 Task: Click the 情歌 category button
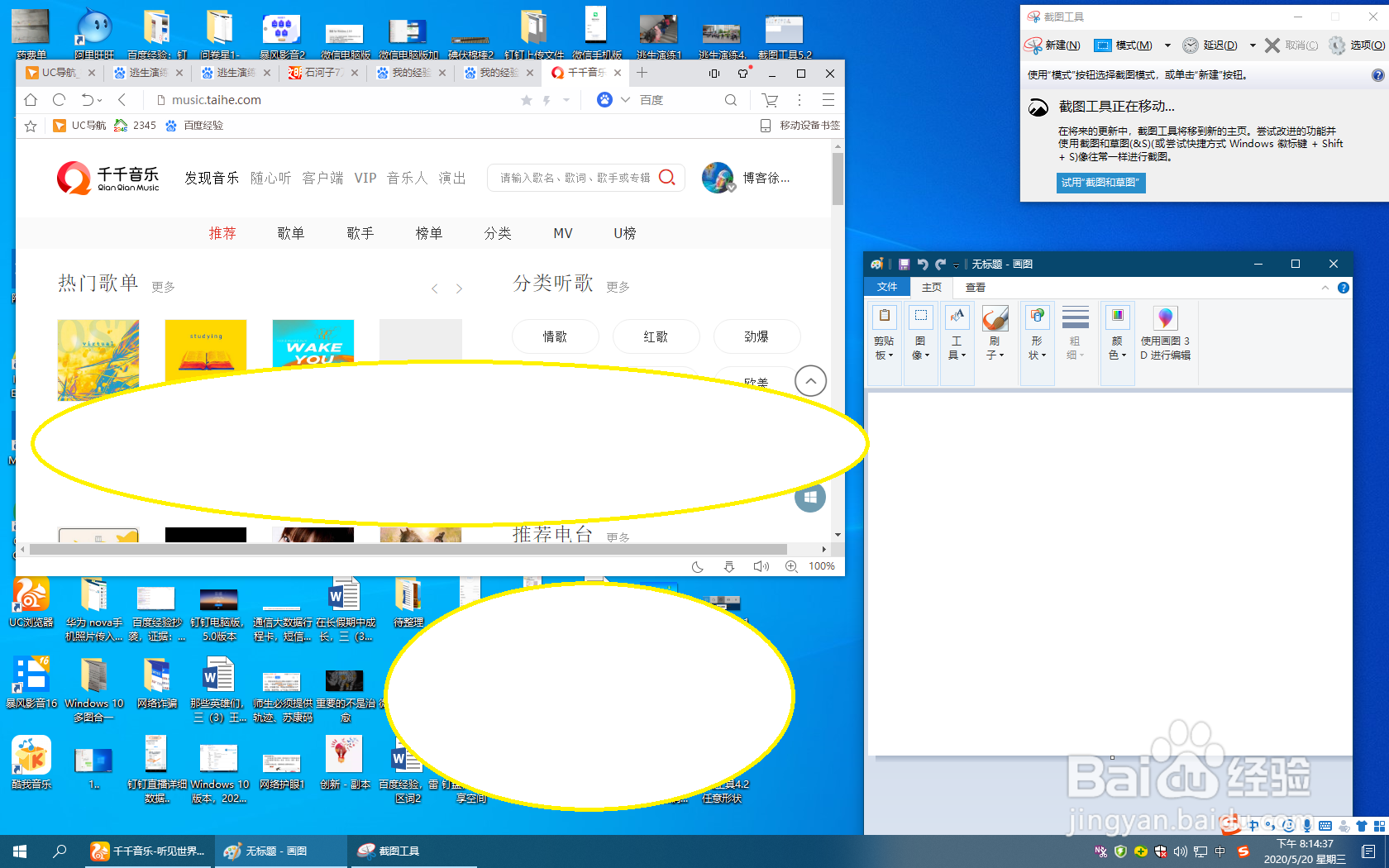tap(556, 336)
